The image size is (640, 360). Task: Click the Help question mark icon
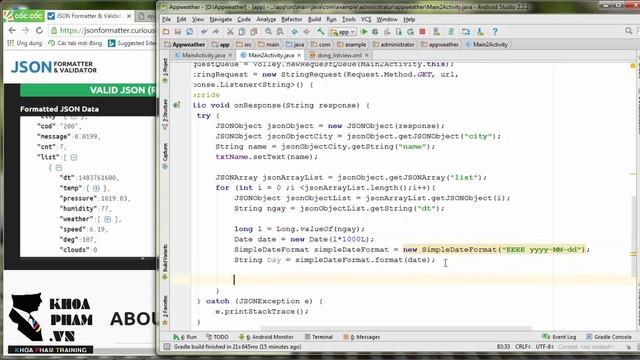tap(495, 31)
